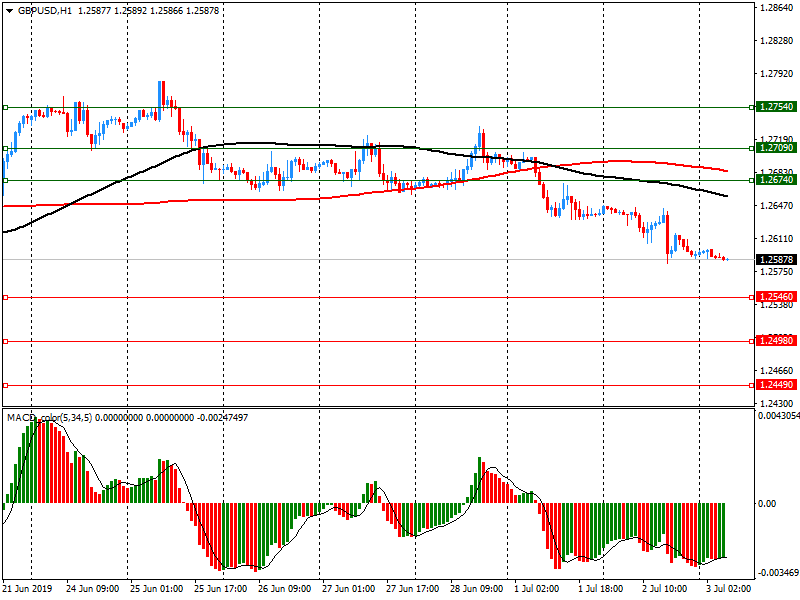Click the 27 Jun 17:00 time axis label
This screenshot has width=800, height=600.
pos(412,588)
